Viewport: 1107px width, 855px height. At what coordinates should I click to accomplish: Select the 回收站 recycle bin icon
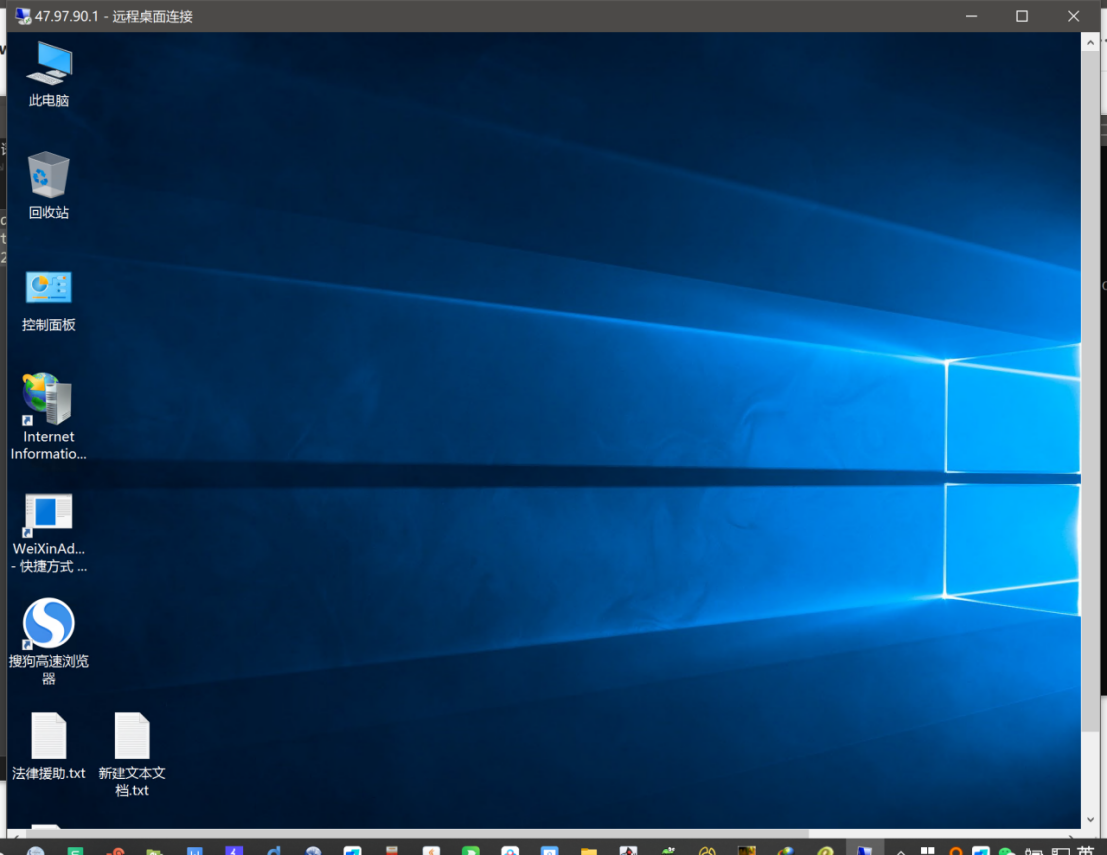(x=49, y=176)
